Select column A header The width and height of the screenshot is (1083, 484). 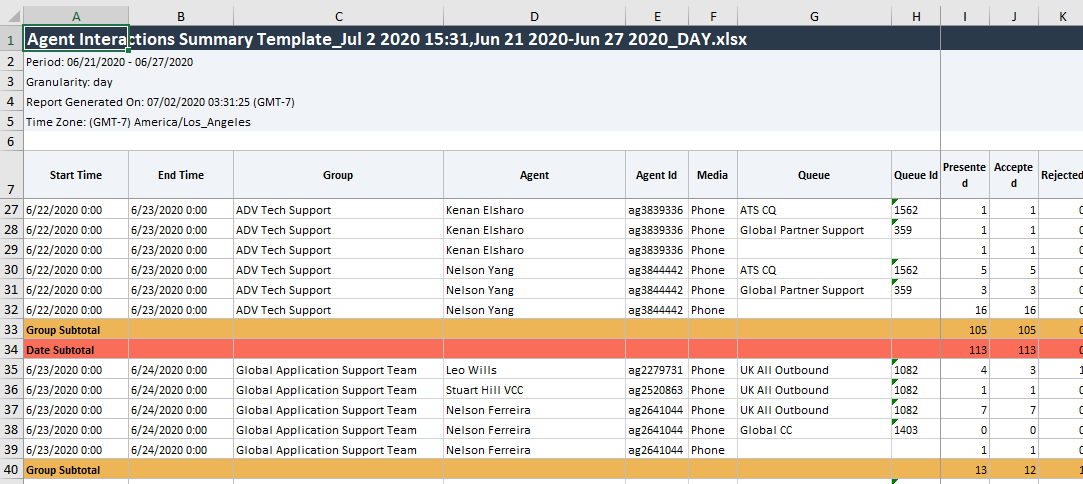[x=76, y=17]
